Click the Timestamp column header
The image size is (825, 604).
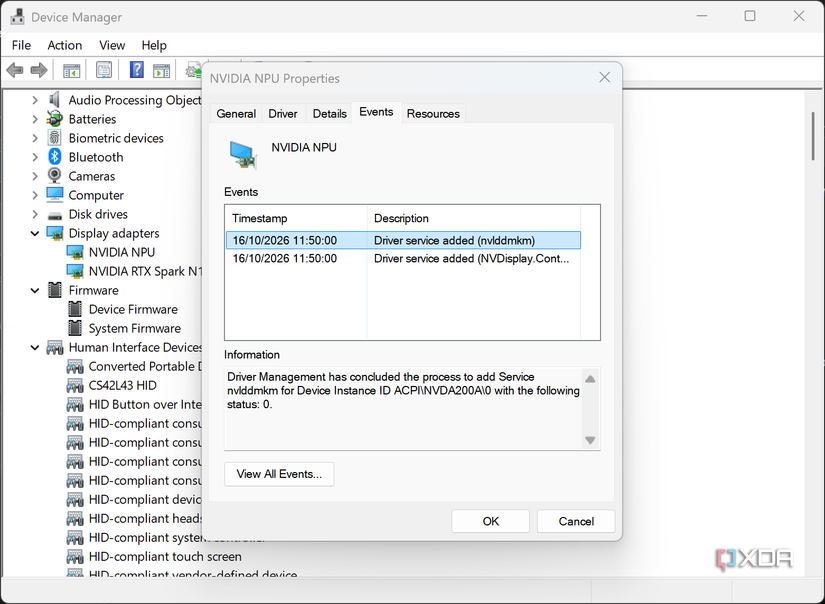pyautogui.click(x=296, y=218)
